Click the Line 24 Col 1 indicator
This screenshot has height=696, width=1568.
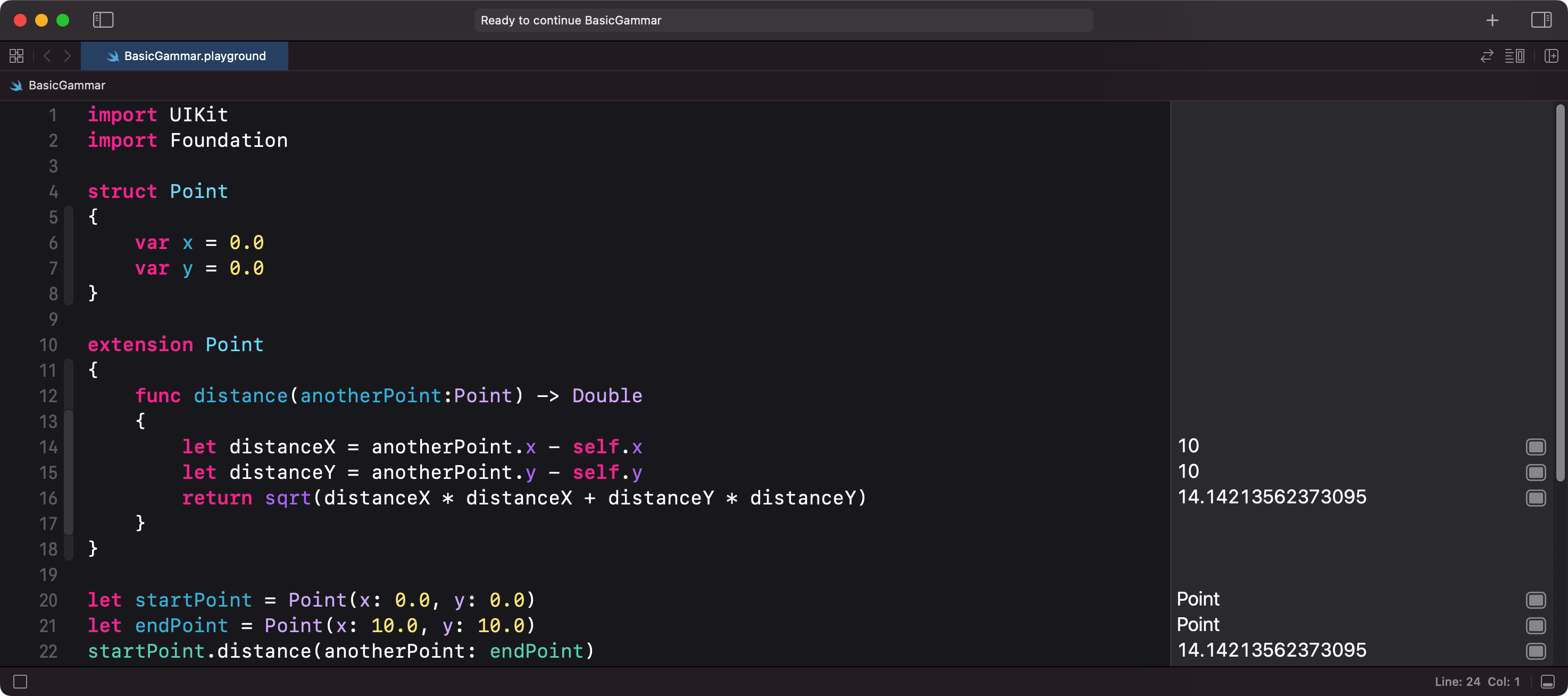pyautogui.click(x=1477, y=682)
